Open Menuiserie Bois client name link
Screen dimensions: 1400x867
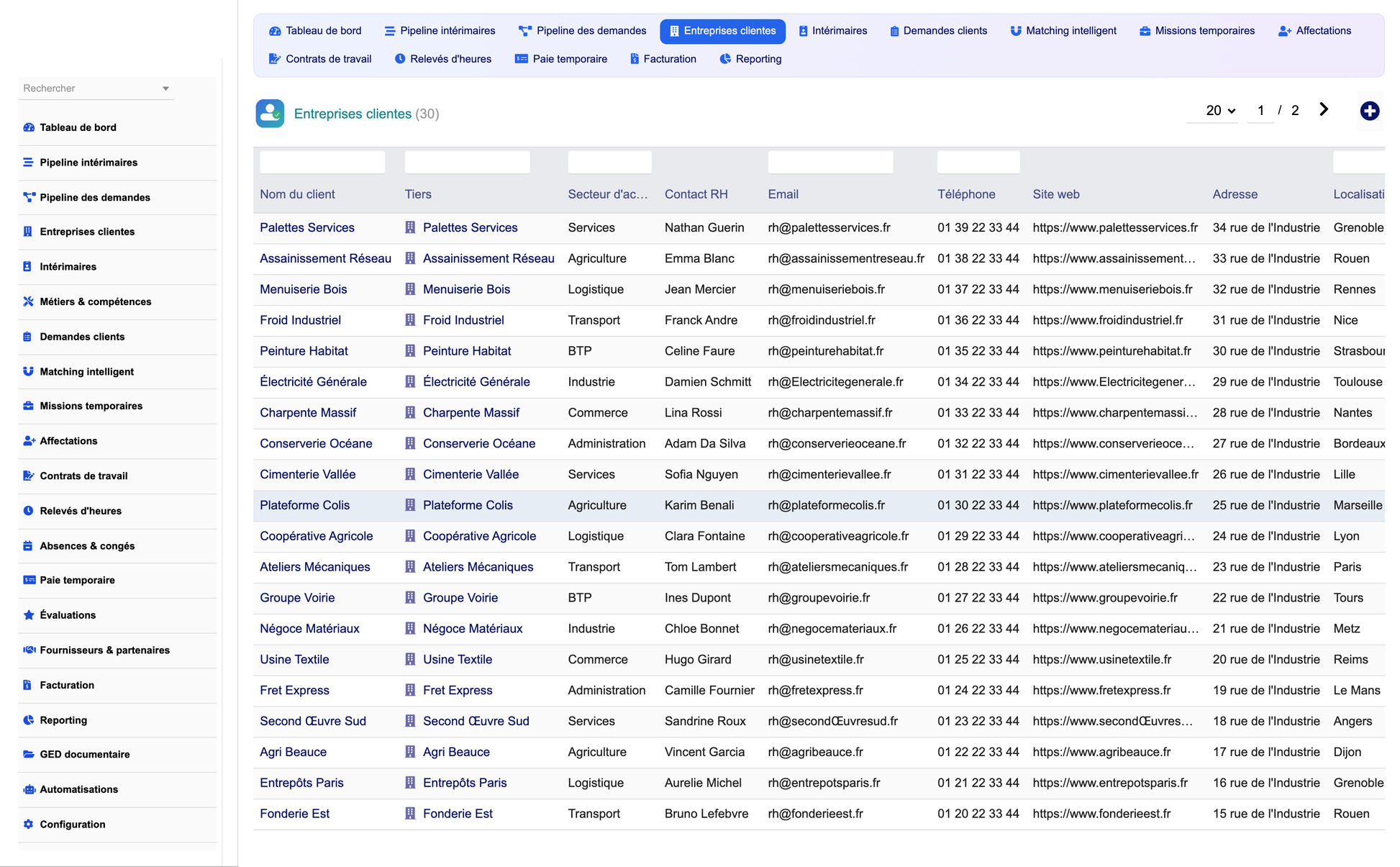tap(304, 289)
